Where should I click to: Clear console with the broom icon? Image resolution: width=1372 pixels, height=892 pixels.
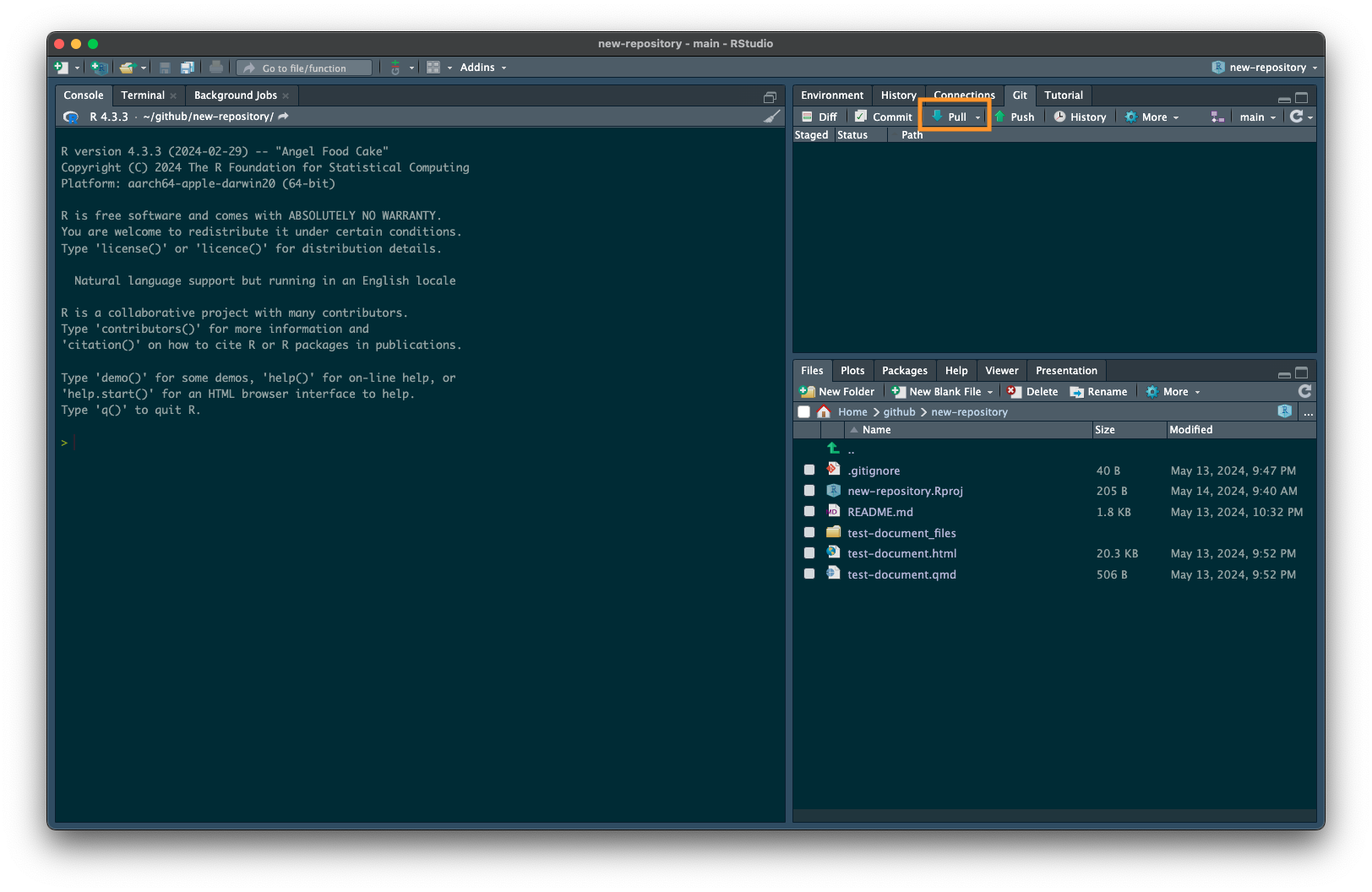(x=772, y=117)
